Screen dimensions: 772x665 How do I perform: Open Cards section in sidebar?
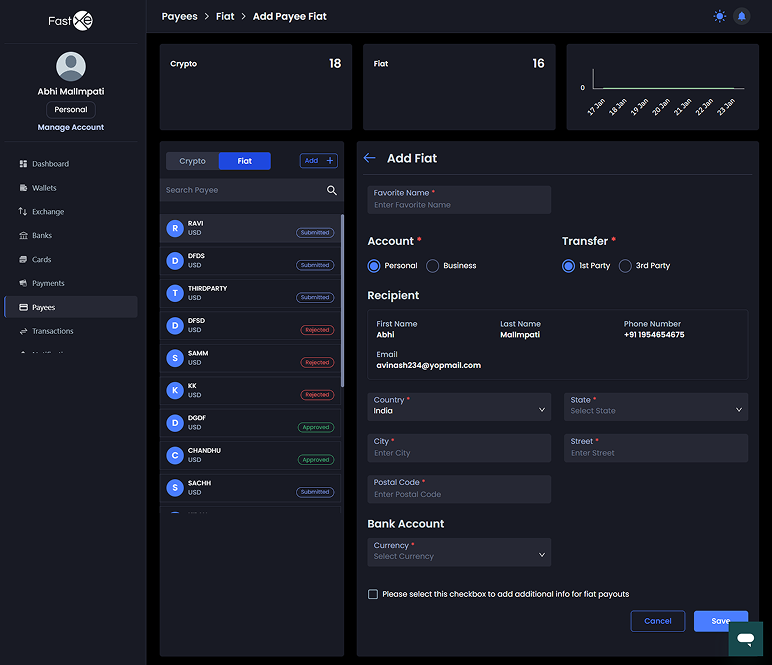pos(41,260)
